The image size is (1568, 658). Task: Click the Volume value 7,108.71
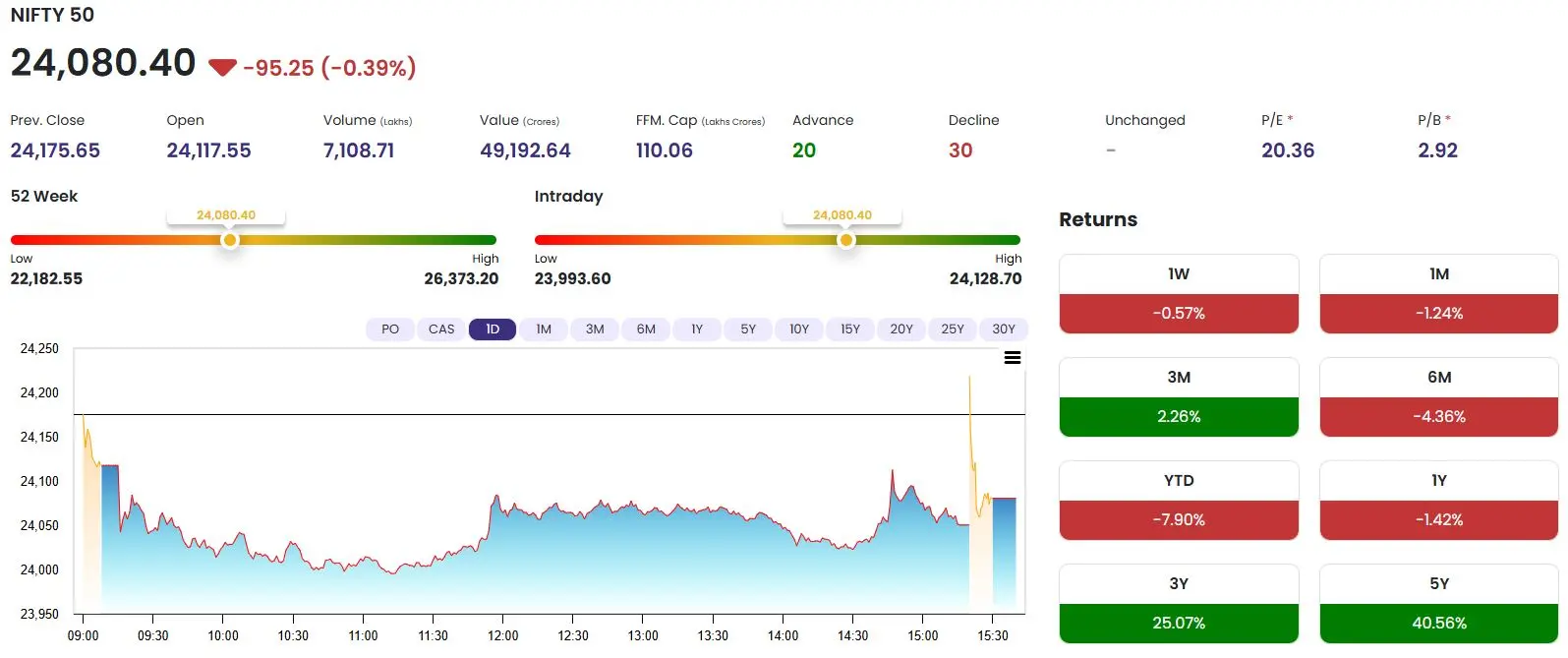pos(359,150)
